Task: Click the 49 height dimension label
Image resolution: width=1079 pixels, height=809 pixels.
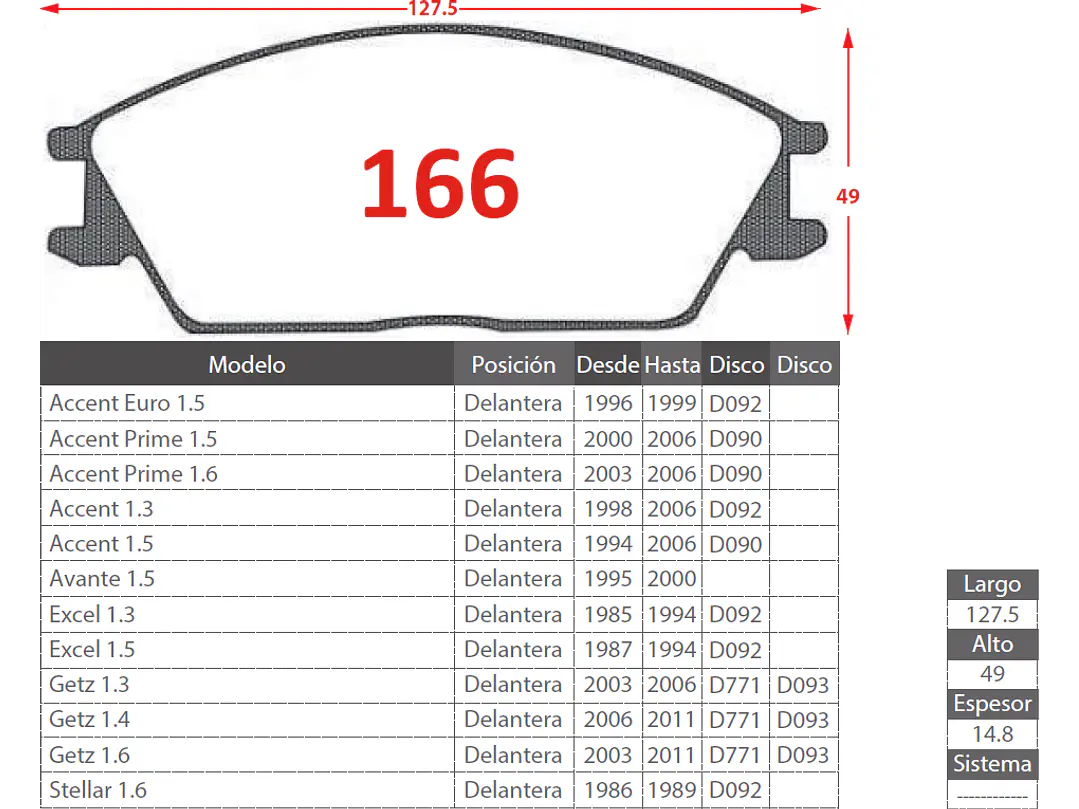Action: pos(847,196)
